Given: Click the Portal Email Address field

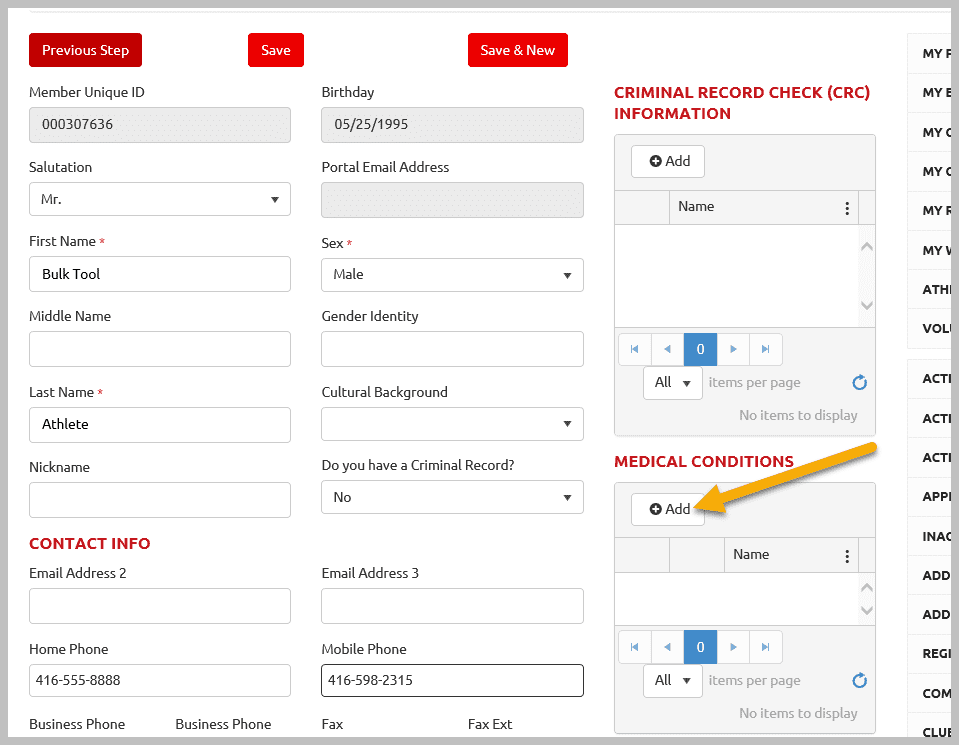Looking at the screenshot, I should pyautogui.click(x=453, y=200).
